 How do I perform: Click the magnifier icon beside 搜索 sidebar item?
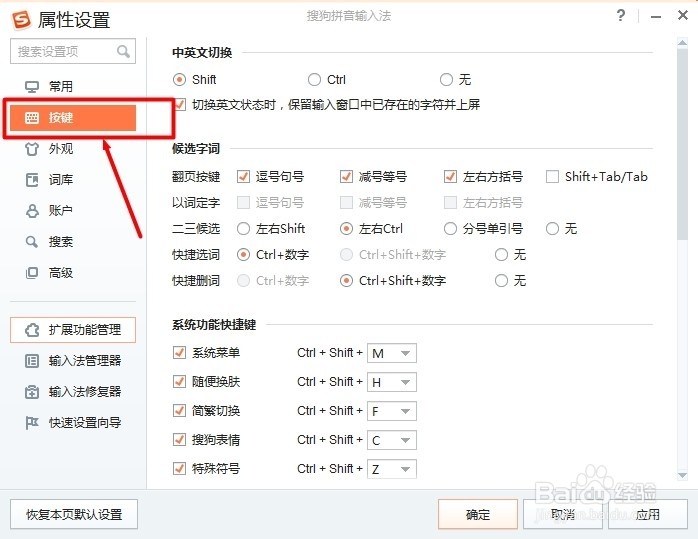coord(32,242)
